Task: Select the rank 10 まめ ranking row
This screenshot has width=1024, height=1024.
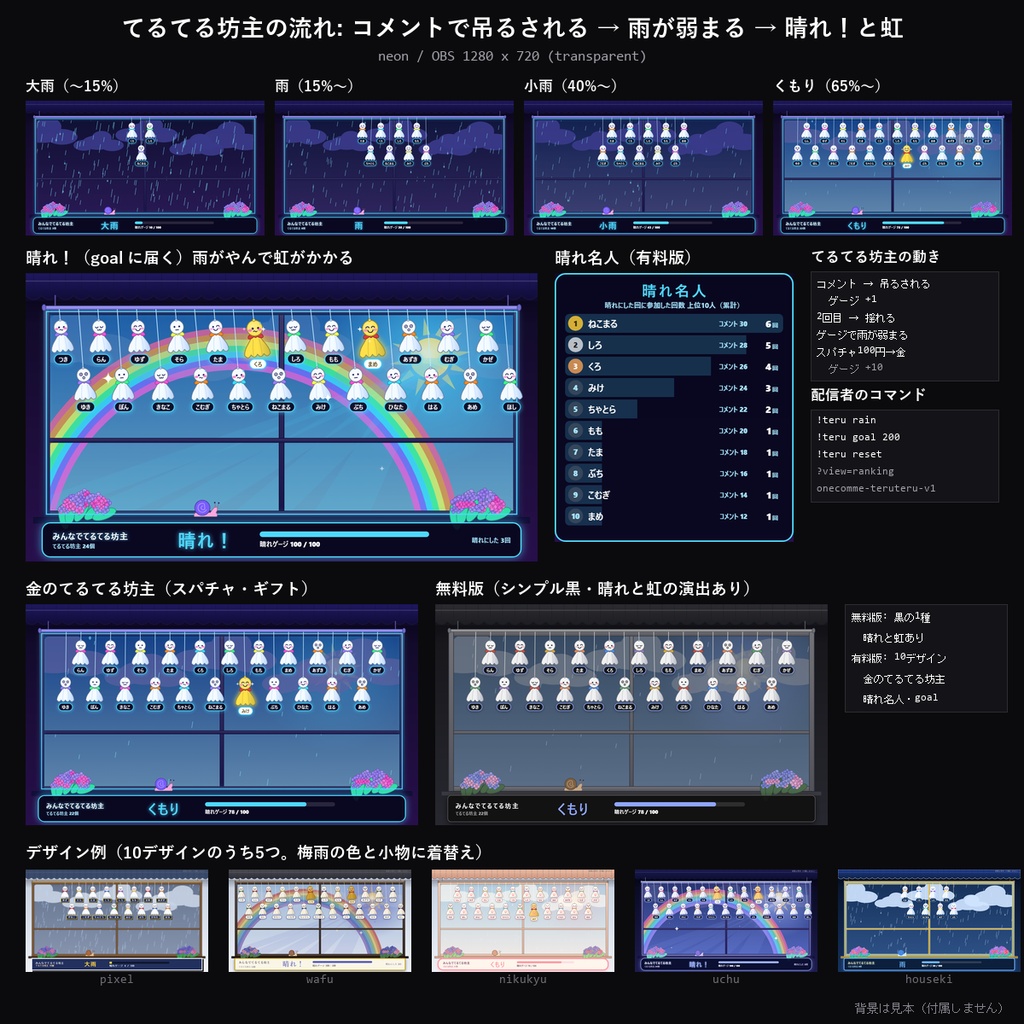Action: click(x=673, y=517)
